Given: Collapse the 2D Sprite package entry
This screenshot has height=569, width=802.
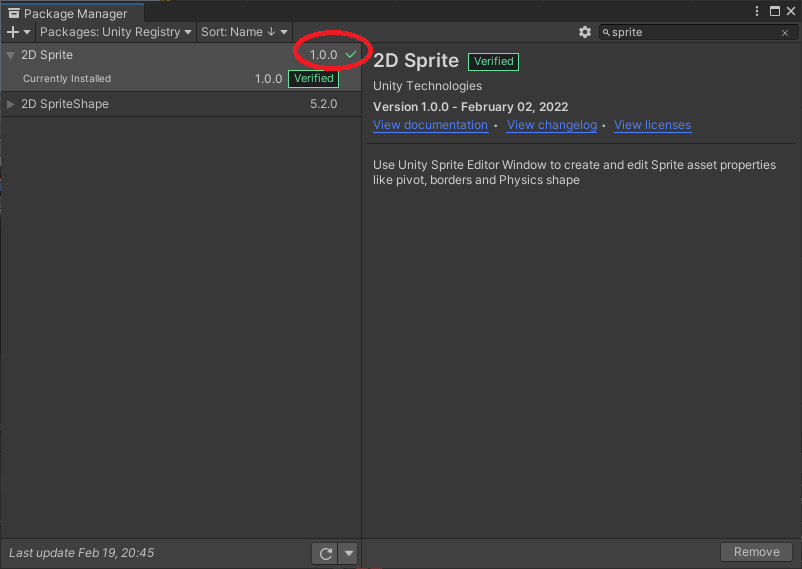Looking at the screenshot, I should click(10, 55).
